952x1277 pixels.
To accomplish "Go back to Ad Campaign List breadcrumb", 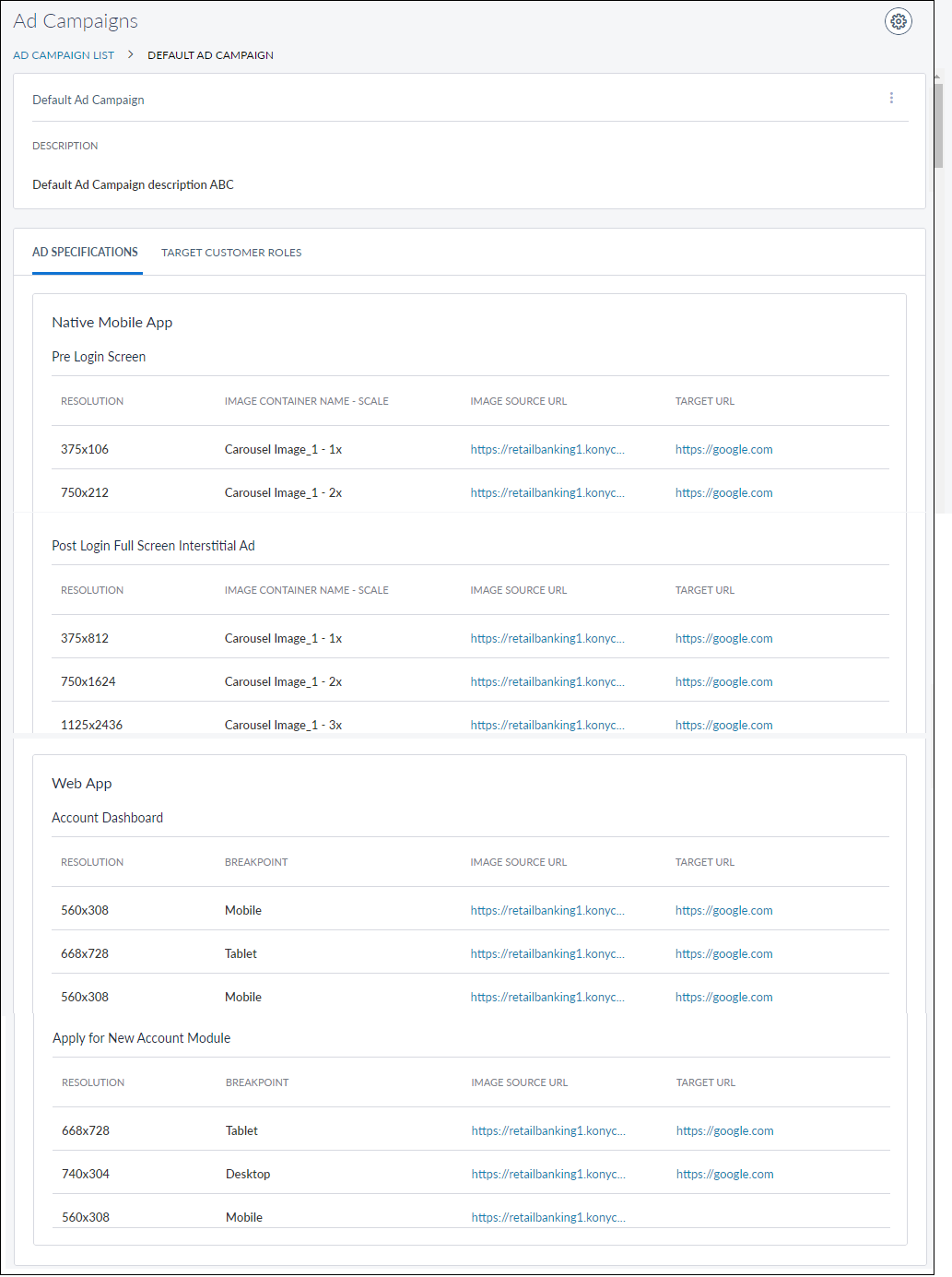I will coord(64,55).
